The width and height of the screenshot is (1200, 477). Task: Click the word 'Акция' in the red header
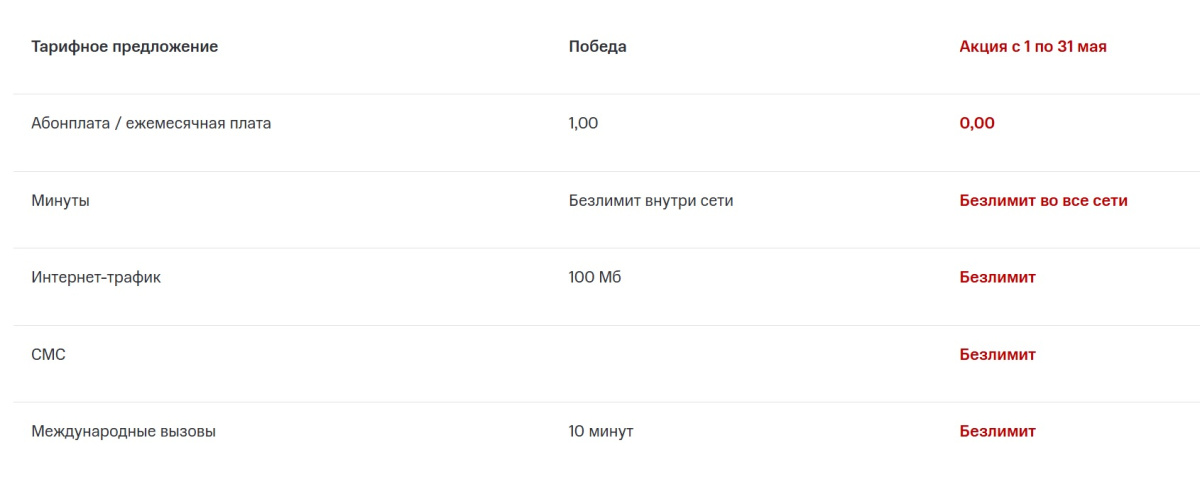pos(982,46)
